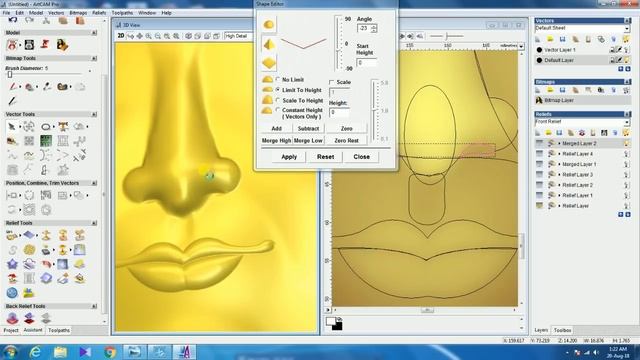Collapse the Vector Tools section
Viewport: 640px width, 360px height.
[x=94, y=114]
